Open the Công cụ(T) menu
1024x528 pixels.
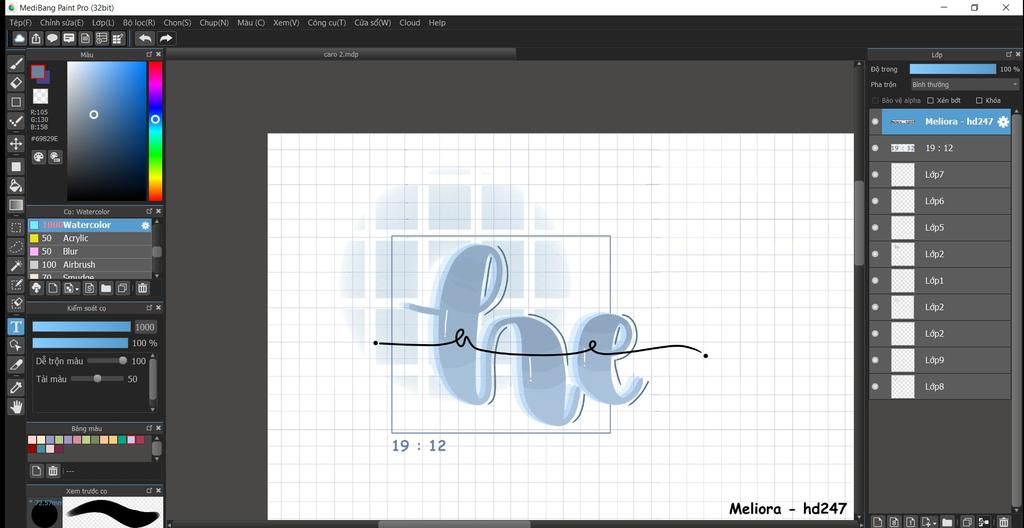point(327,22)
